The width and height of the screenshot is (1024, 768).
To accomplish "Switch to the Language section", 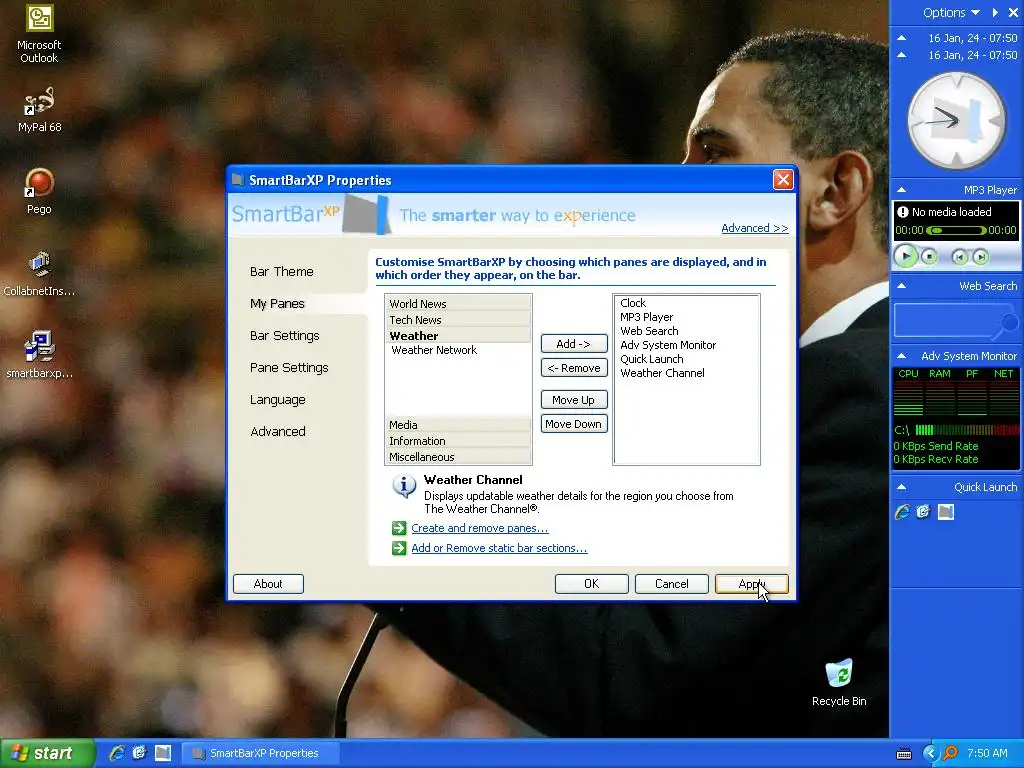I will point(278,400).
